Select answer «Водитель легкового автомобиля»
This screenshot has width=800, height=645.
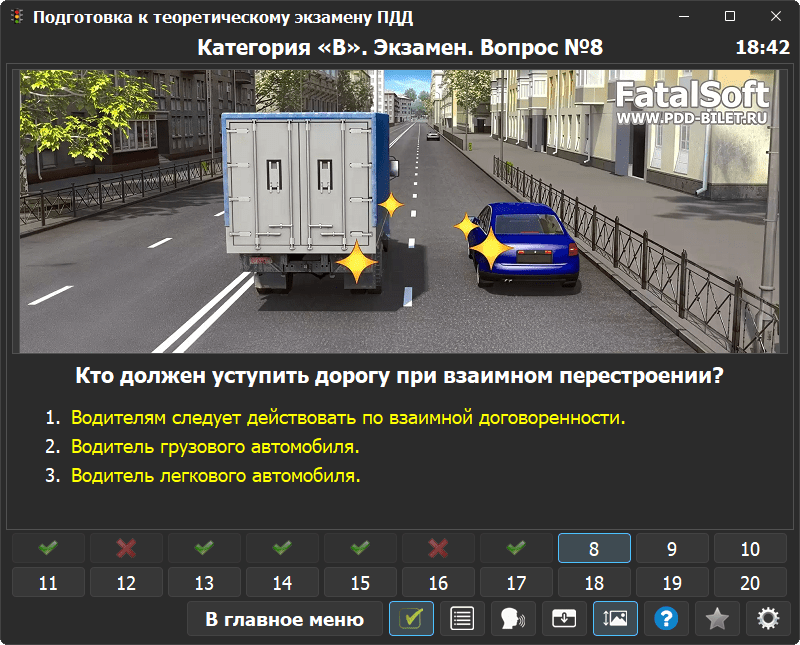point(215,476)
